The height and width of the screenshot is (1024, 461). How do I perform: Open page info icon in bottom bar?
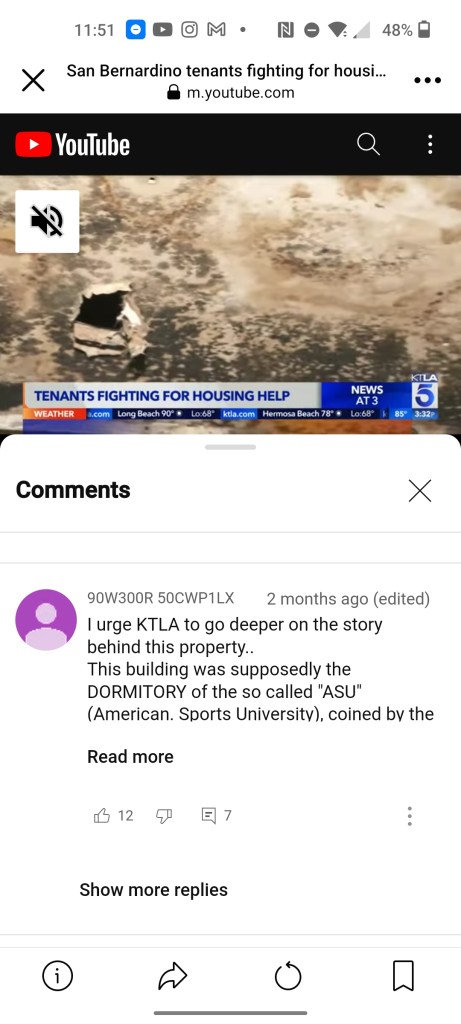click(57, 976)
